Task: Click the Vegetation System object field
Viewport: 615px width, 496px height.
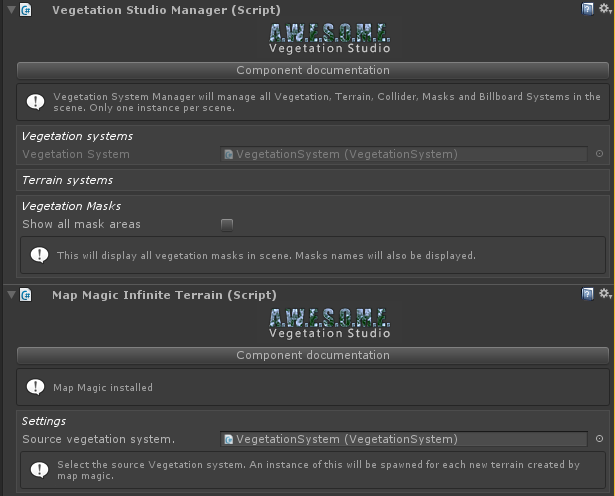Action: [x=404, y=154]
